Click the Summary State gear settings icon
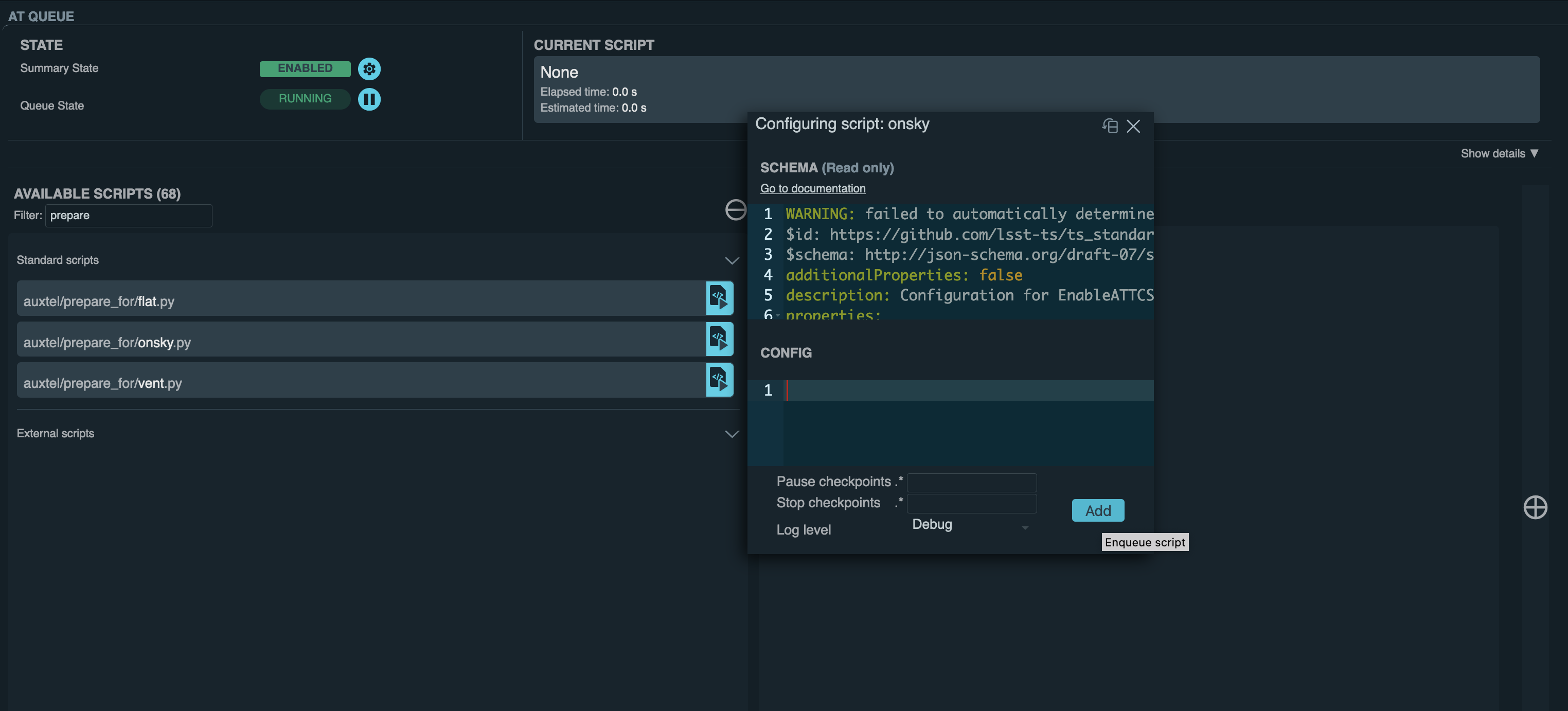Image resolution: width=1568 pixels, height=711 pixels. (x=369, y=69)
